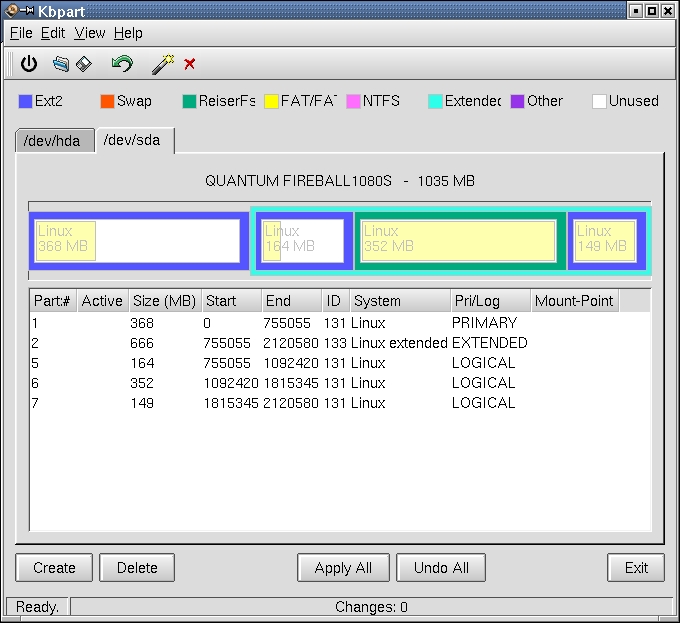Click the Undo All button
Viewport: 680px width, 623px height.
click(x=441, y=568)
